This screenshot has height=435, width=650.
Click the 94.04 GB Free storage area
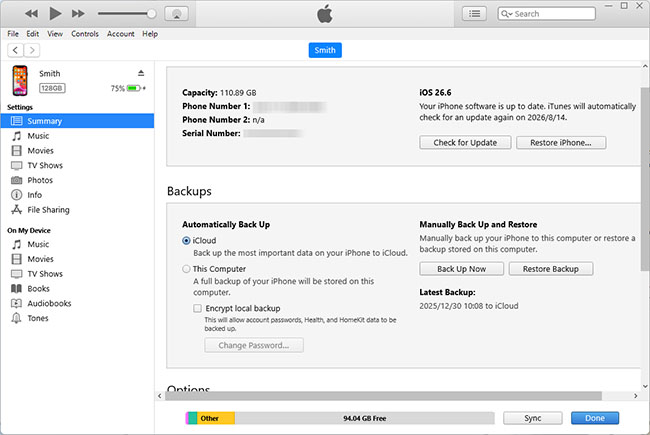pyautogui.click(x=365, y=418)
